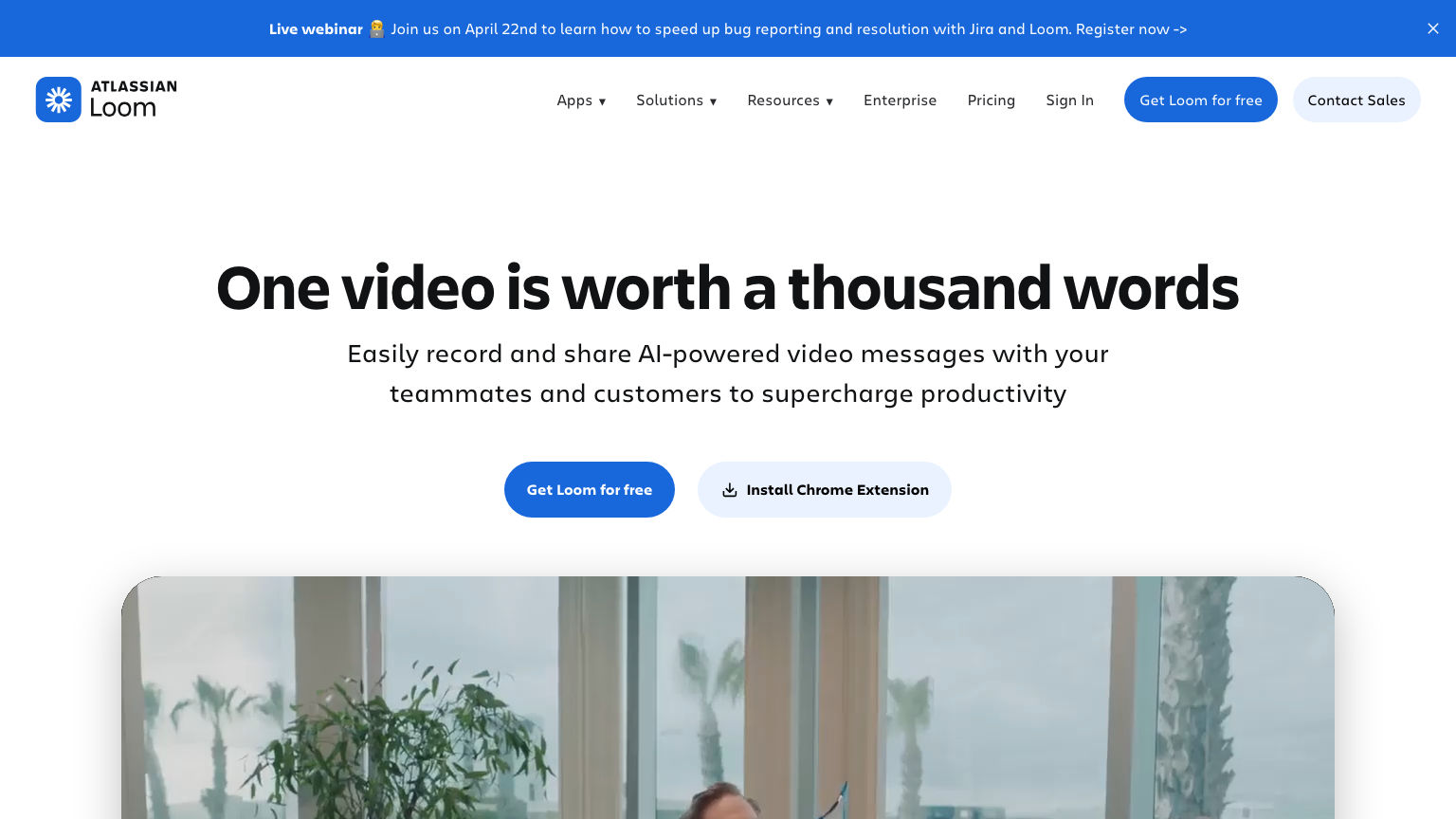Click the Loom pinwheel logo icon
Screen dimensions: 1456x819
pyautogui.click(x=59, y=100)
